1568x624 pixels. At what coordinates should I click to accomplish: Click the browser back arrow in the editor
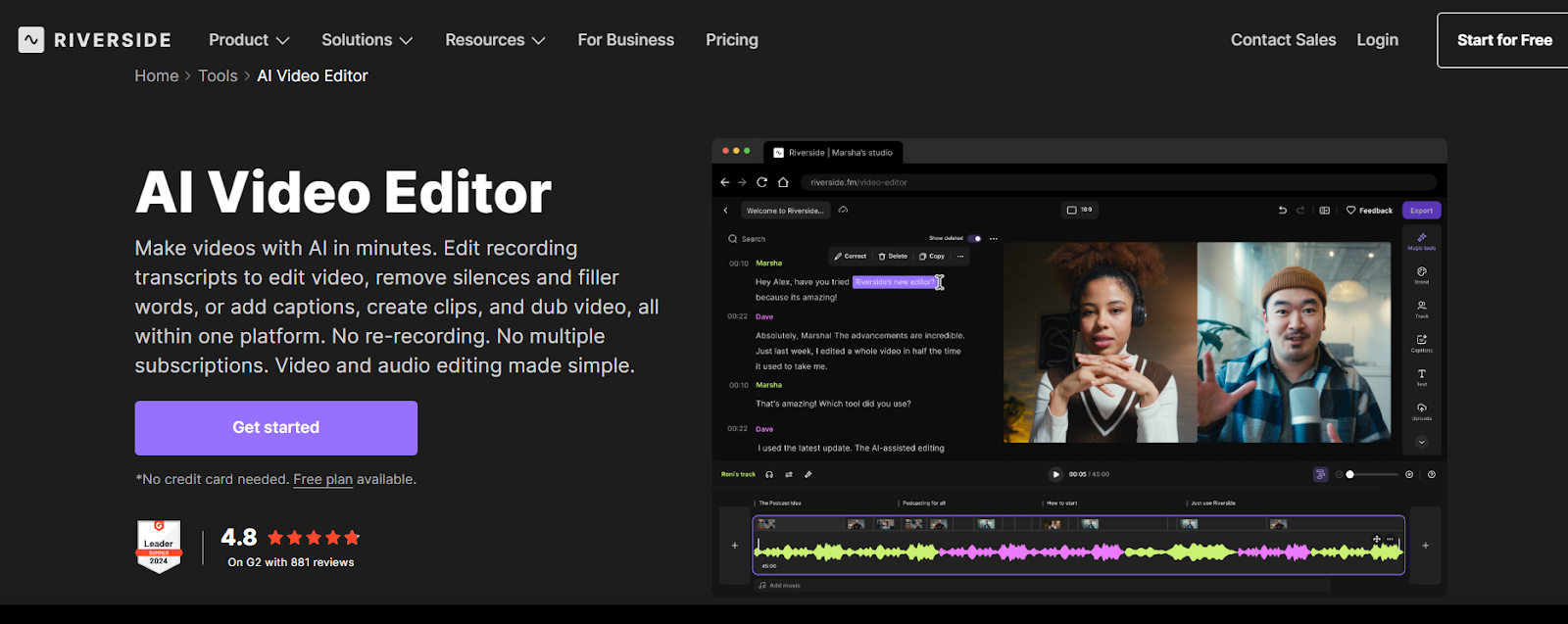tap(725, 182)
